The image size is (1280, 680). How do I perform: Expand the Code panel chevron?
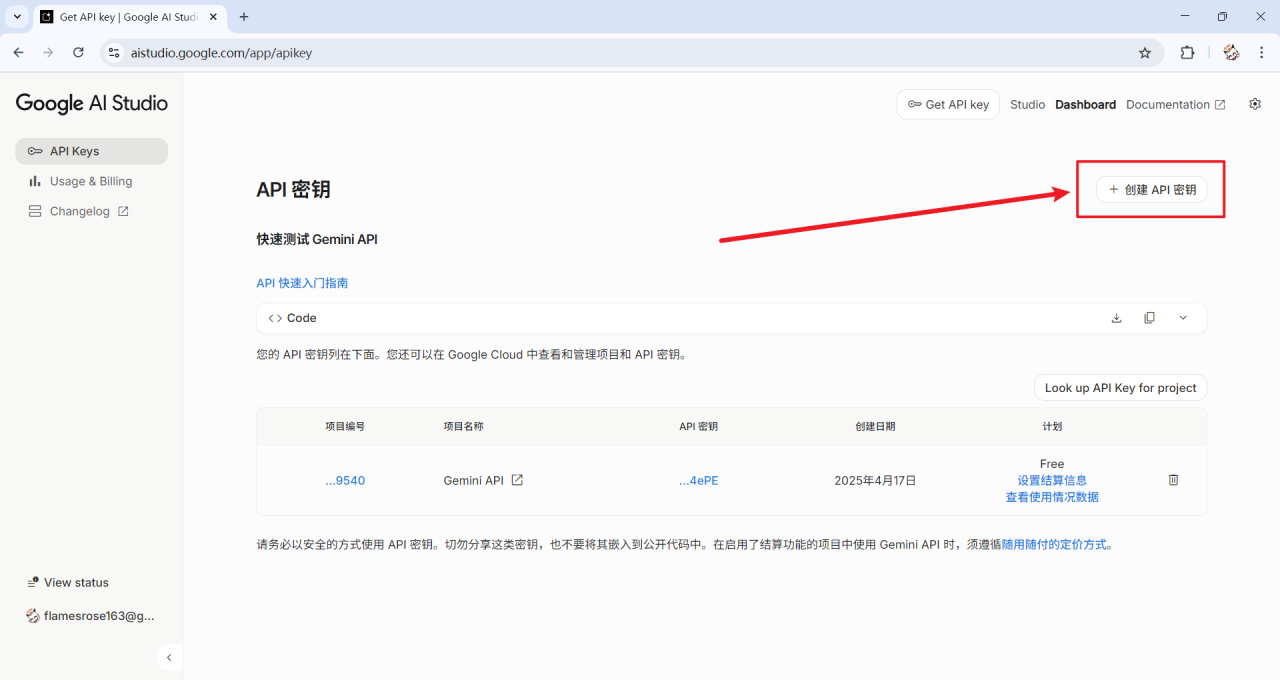[1183, 318]
